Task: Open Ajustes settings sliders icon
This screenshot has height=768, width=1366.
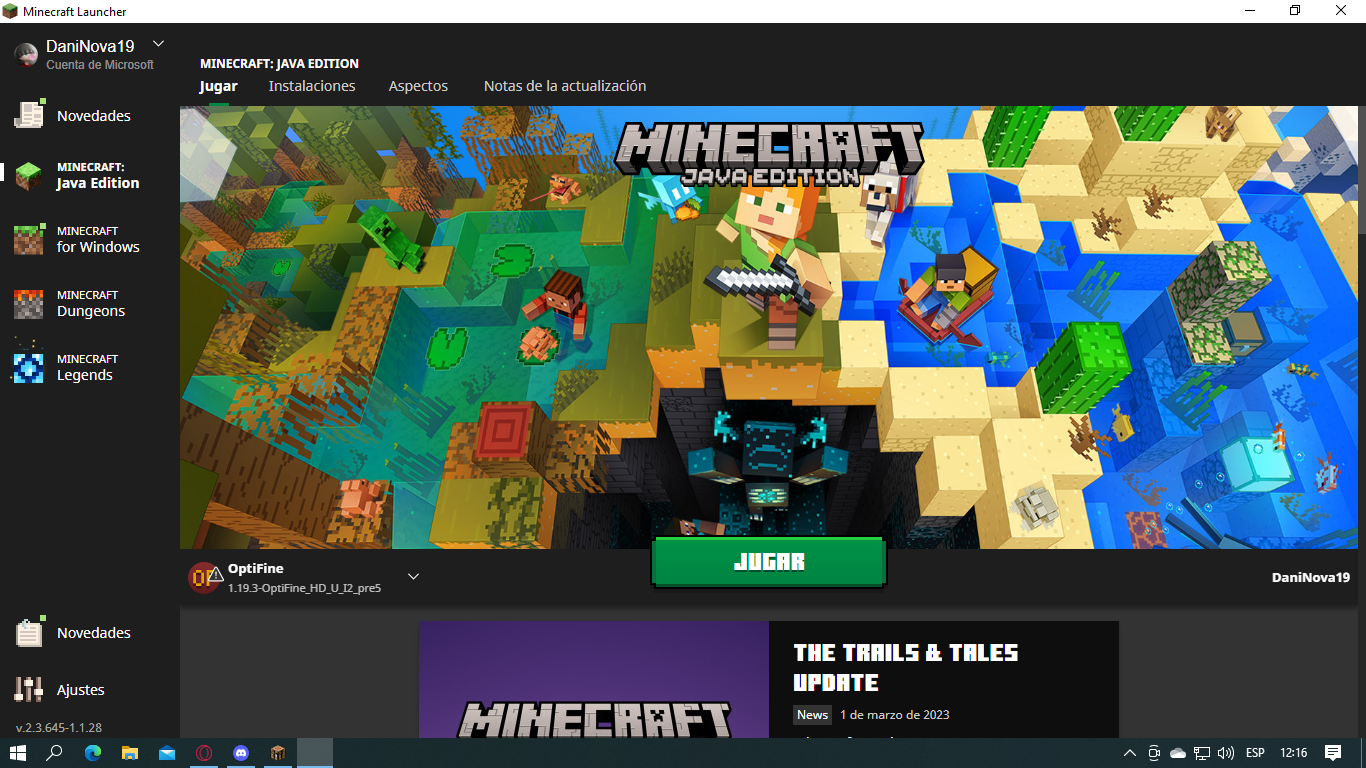Action: pyautogui.click(x=29, y=689)
